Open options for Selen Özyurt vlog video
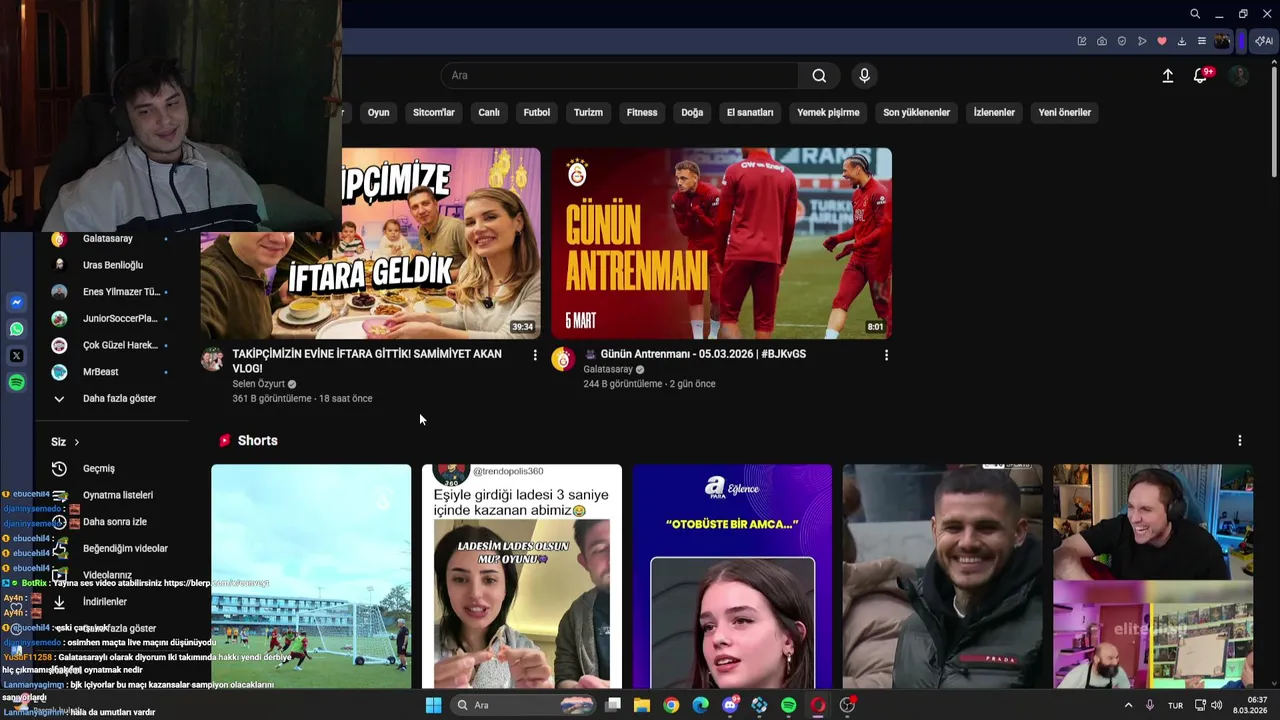The image size is (1280, 720). [x=535, y=355]
